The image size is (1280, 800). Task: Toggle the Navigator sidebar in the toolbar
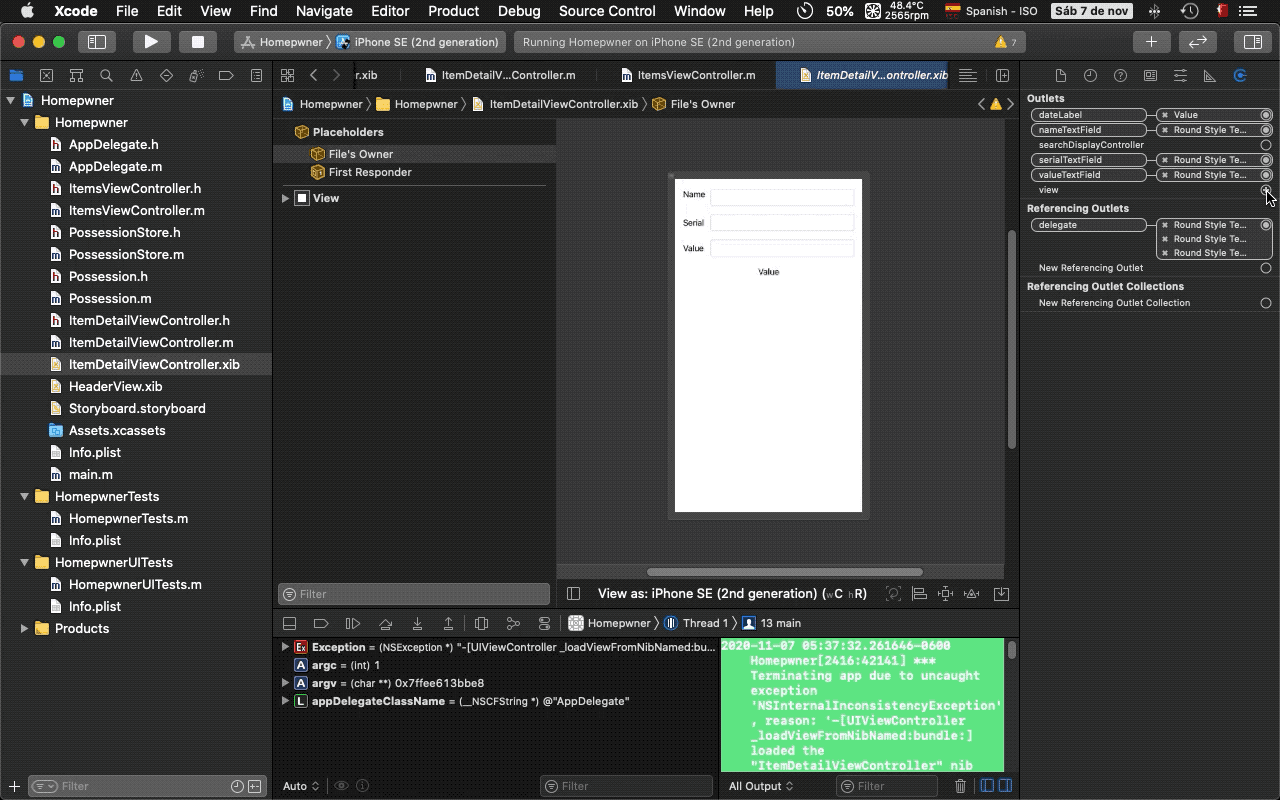(97, 42)
